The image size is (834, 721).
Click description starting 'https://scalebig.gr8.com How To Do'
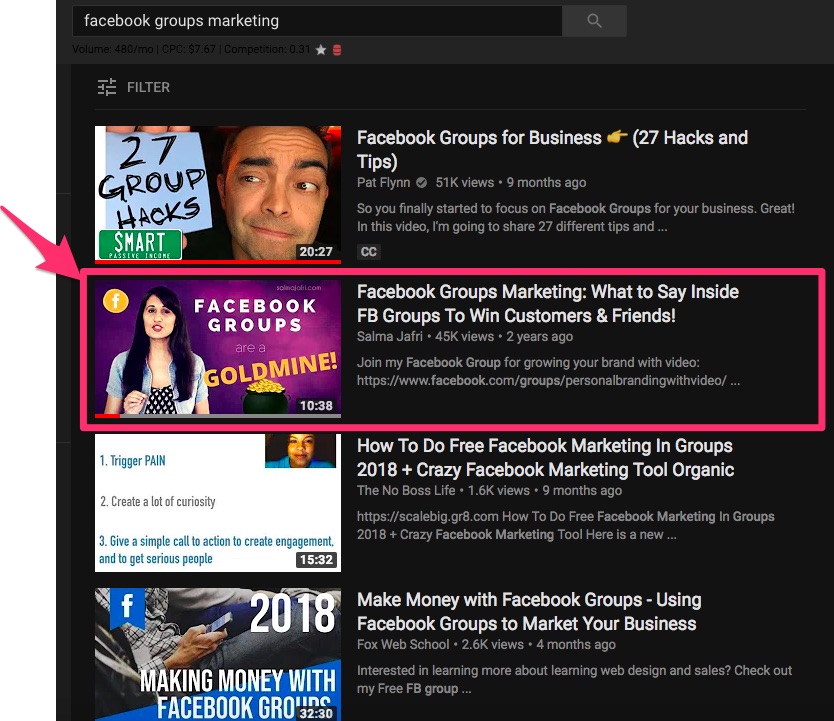tap(565, 525)
